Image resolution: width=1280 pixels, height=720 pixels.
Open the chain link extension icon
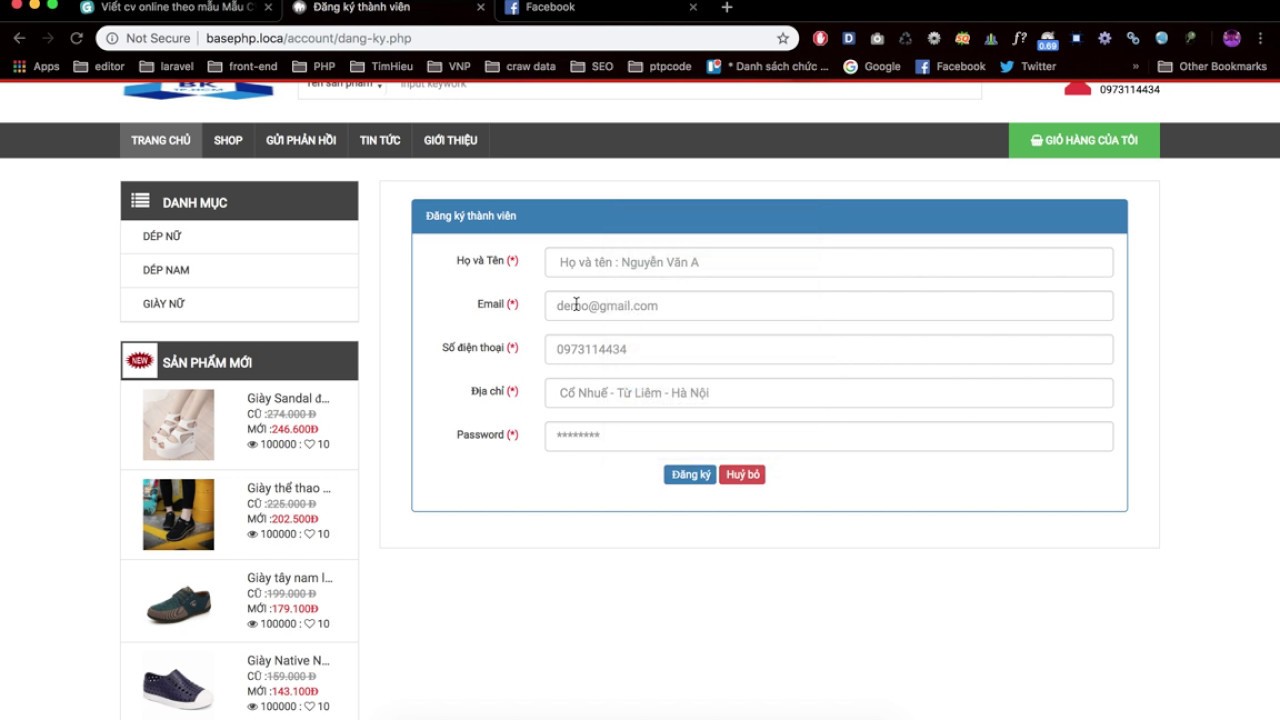[x=1133, y=38]
